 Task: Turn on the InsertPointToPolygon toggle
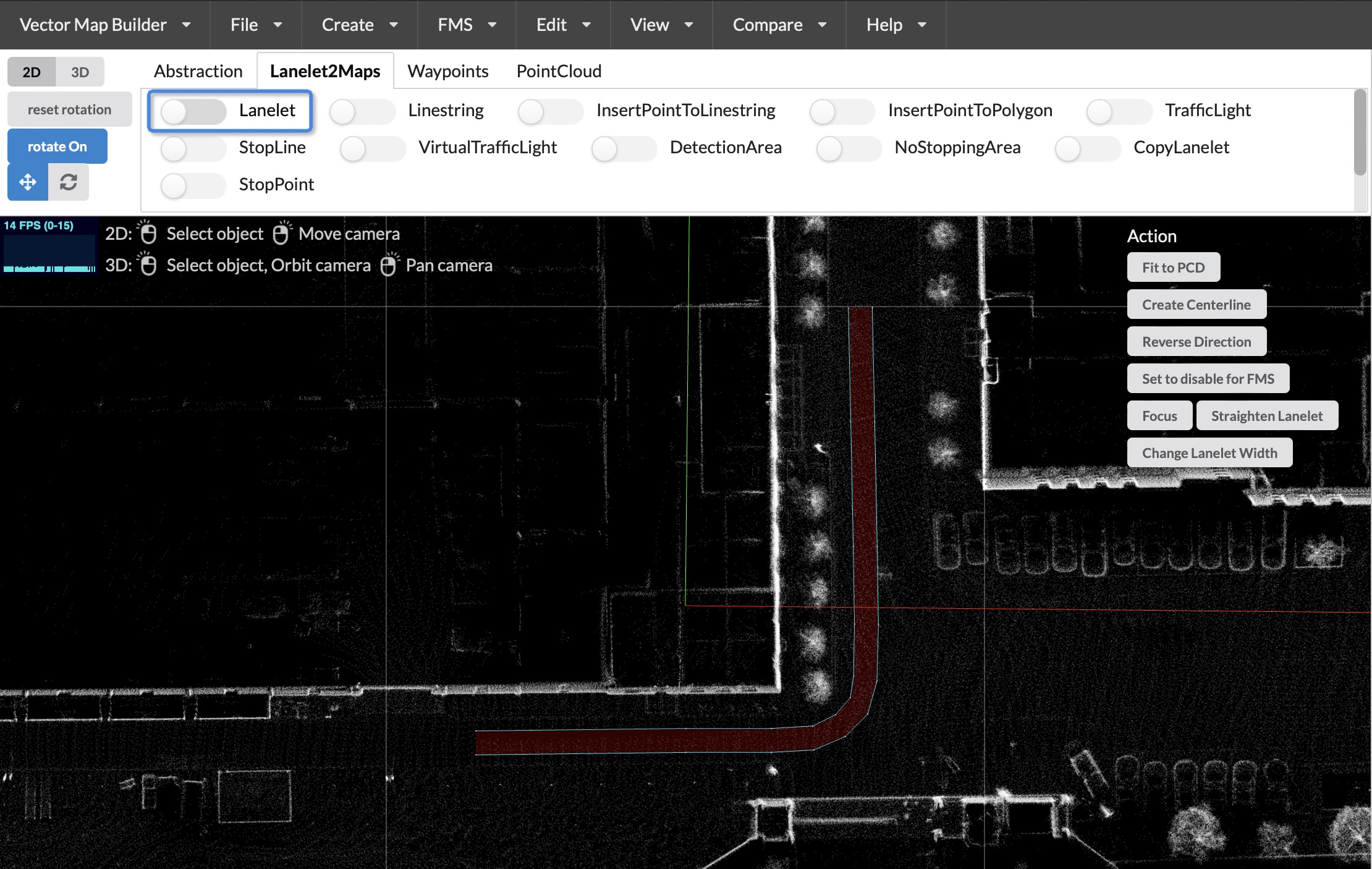tap(842, 111)
